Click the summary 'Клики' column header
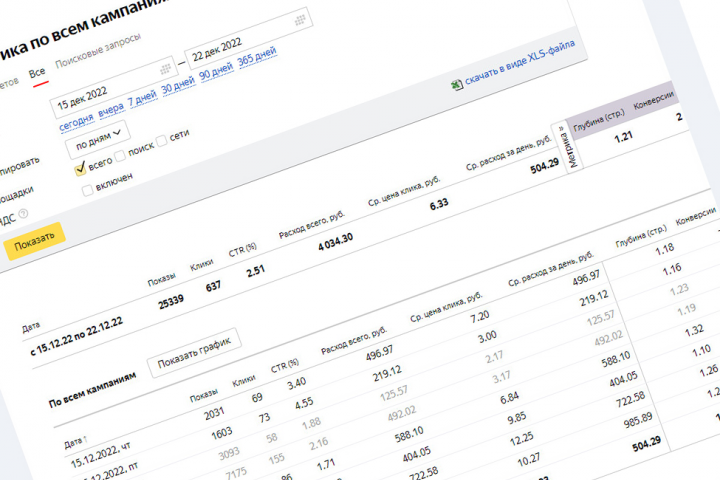Screen dimensions: 720x480 (202, 265)
